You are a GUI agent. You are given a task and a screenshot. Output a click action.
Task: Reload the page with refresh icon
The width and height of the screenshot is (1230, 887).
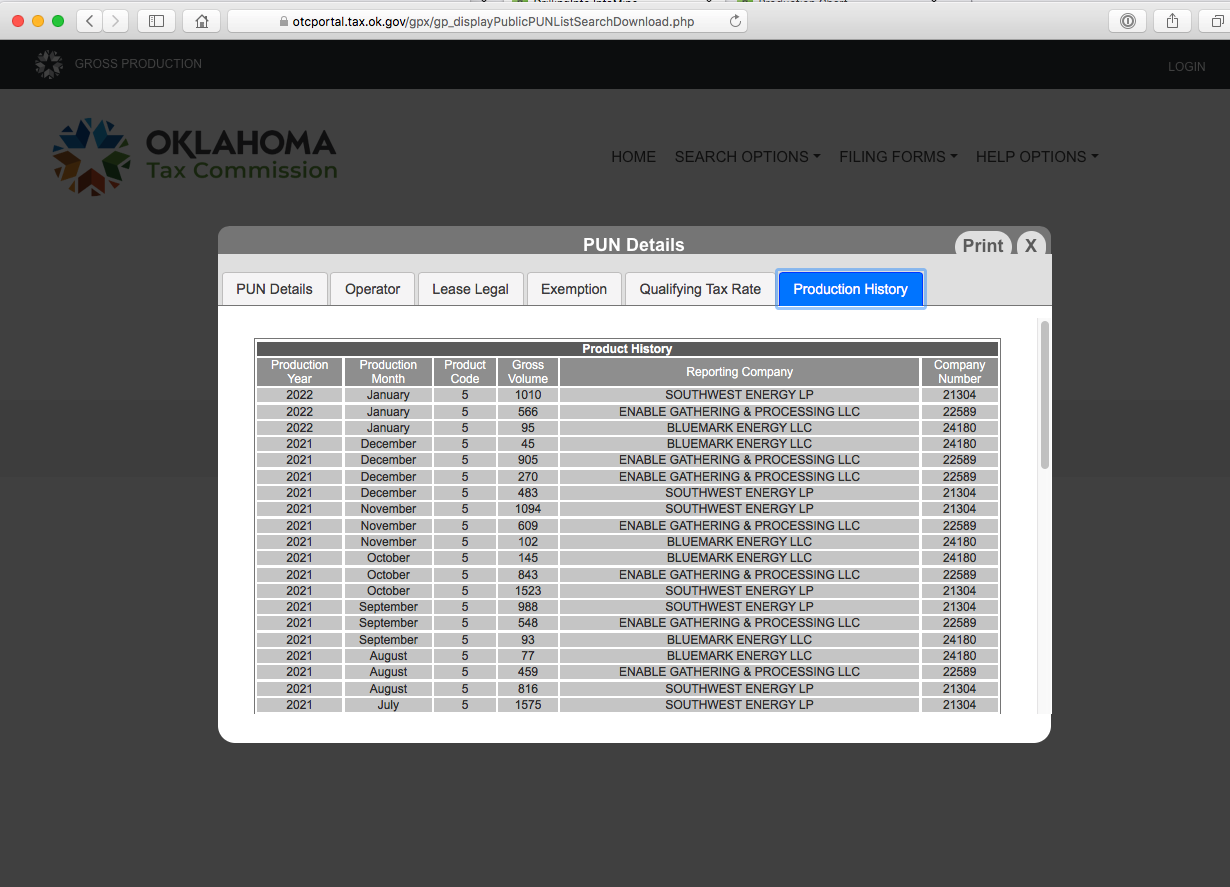[737, 21]
